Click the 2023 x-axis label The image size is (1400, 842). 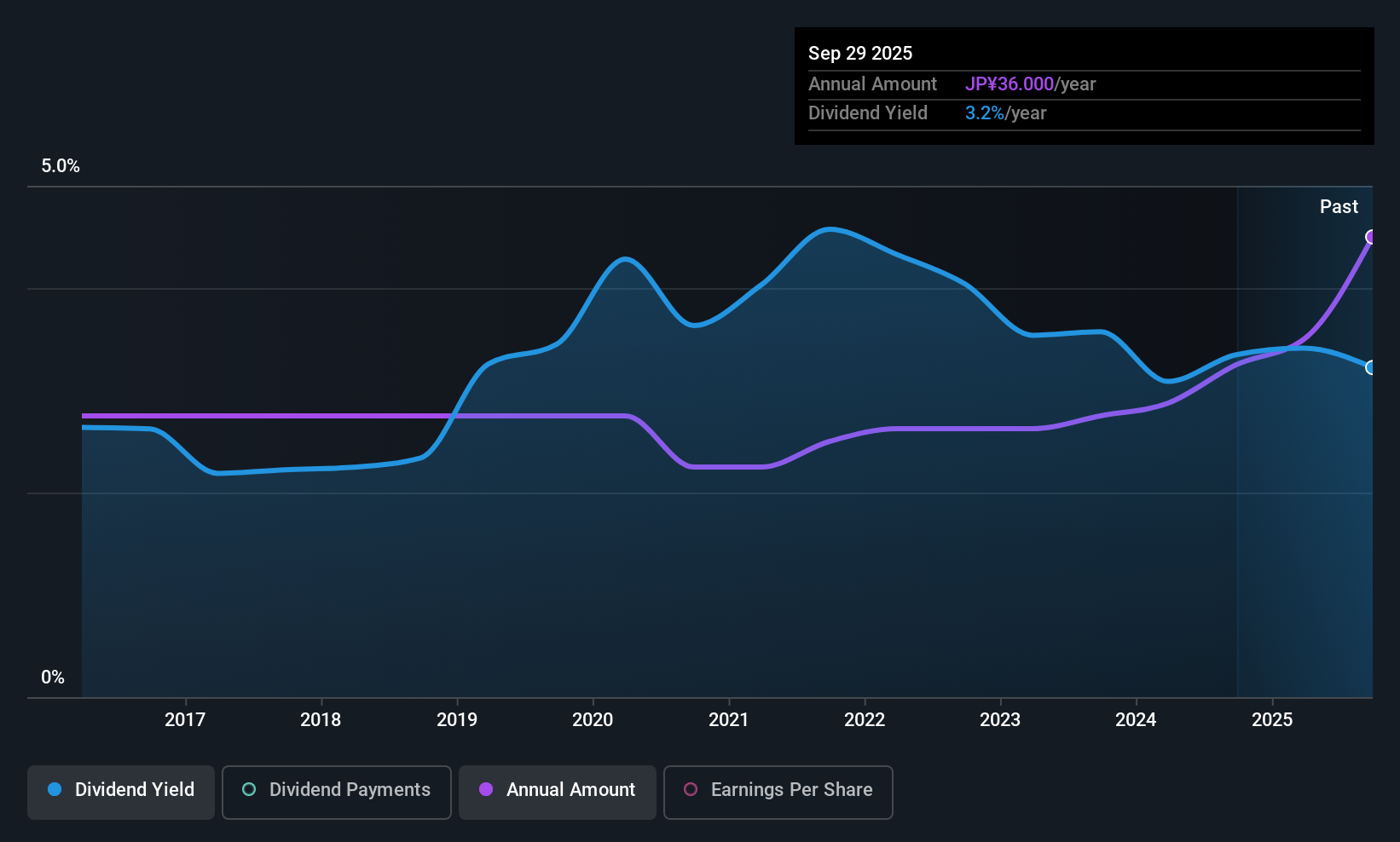[1000, 720]
